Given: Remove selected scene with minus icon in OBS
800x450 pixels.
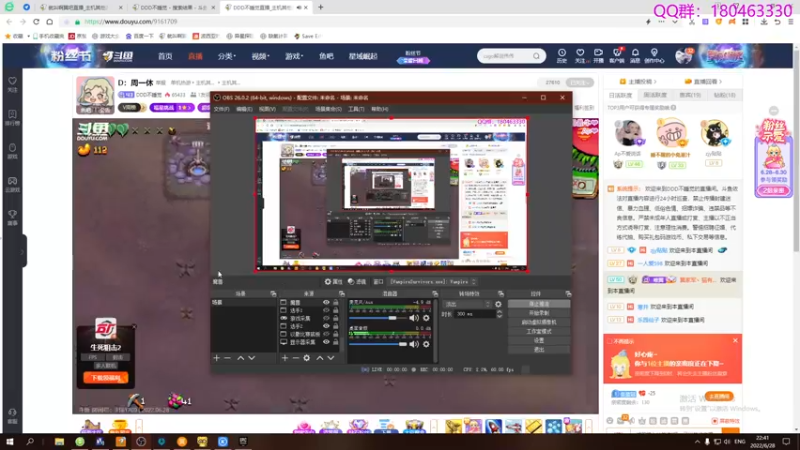Looking at the screenshot, I should [228, 358].
